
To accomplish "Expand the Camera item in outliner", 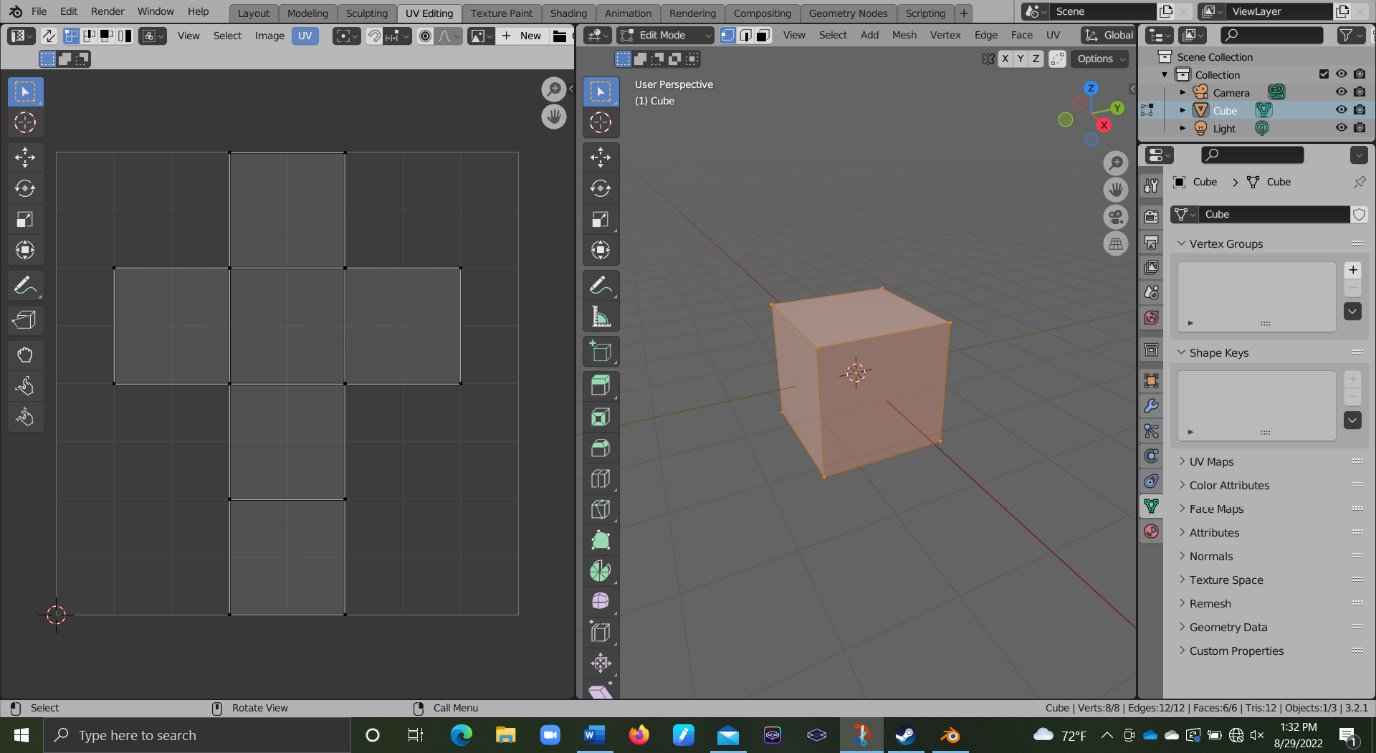I will tap(1183, 92).
